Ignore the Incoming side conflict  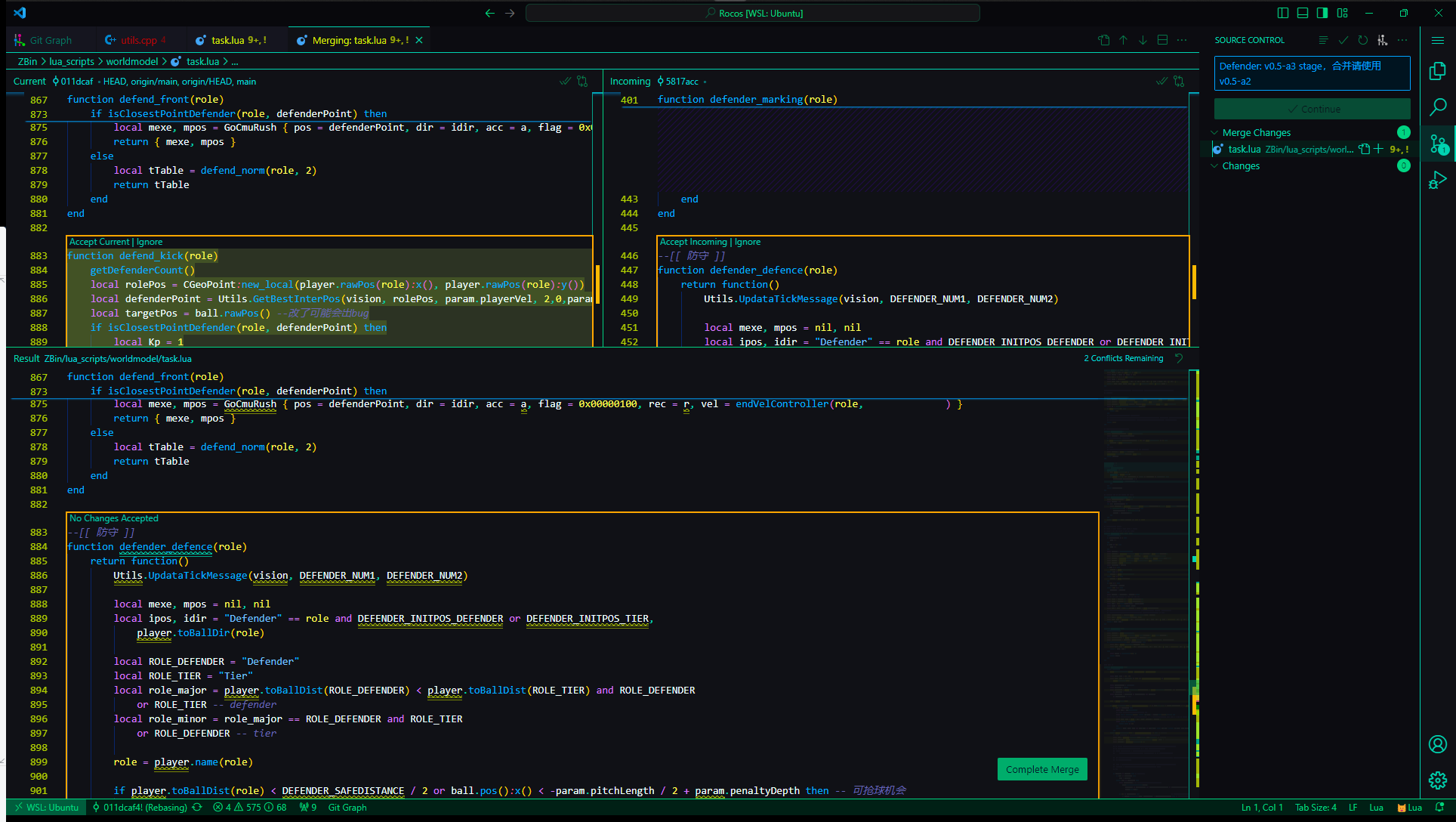click(748, 242)
